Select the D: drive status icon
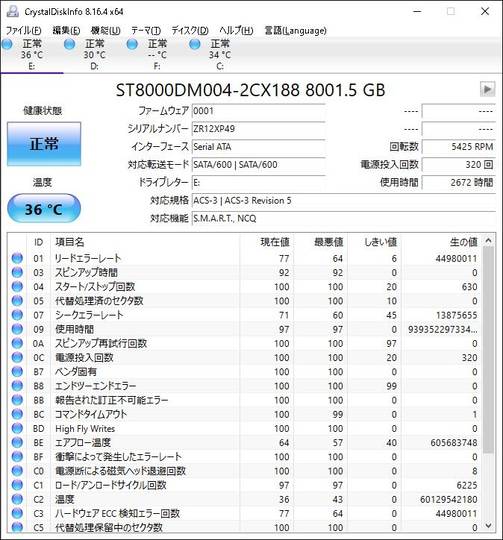Screen dimensions: 503x540 [70, 44]
